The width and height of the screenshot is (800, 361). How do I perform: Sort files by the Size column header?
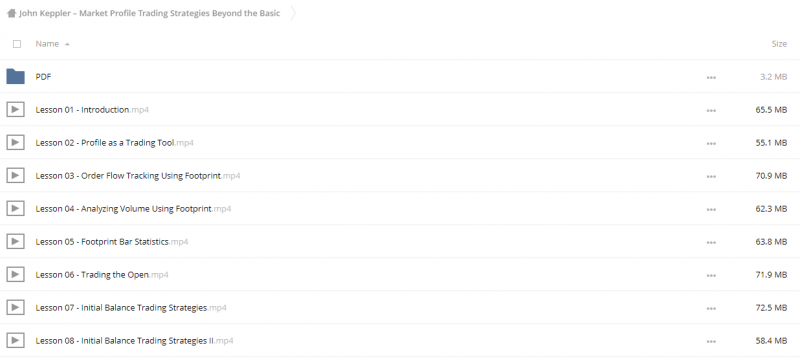(x=779, y=44)
